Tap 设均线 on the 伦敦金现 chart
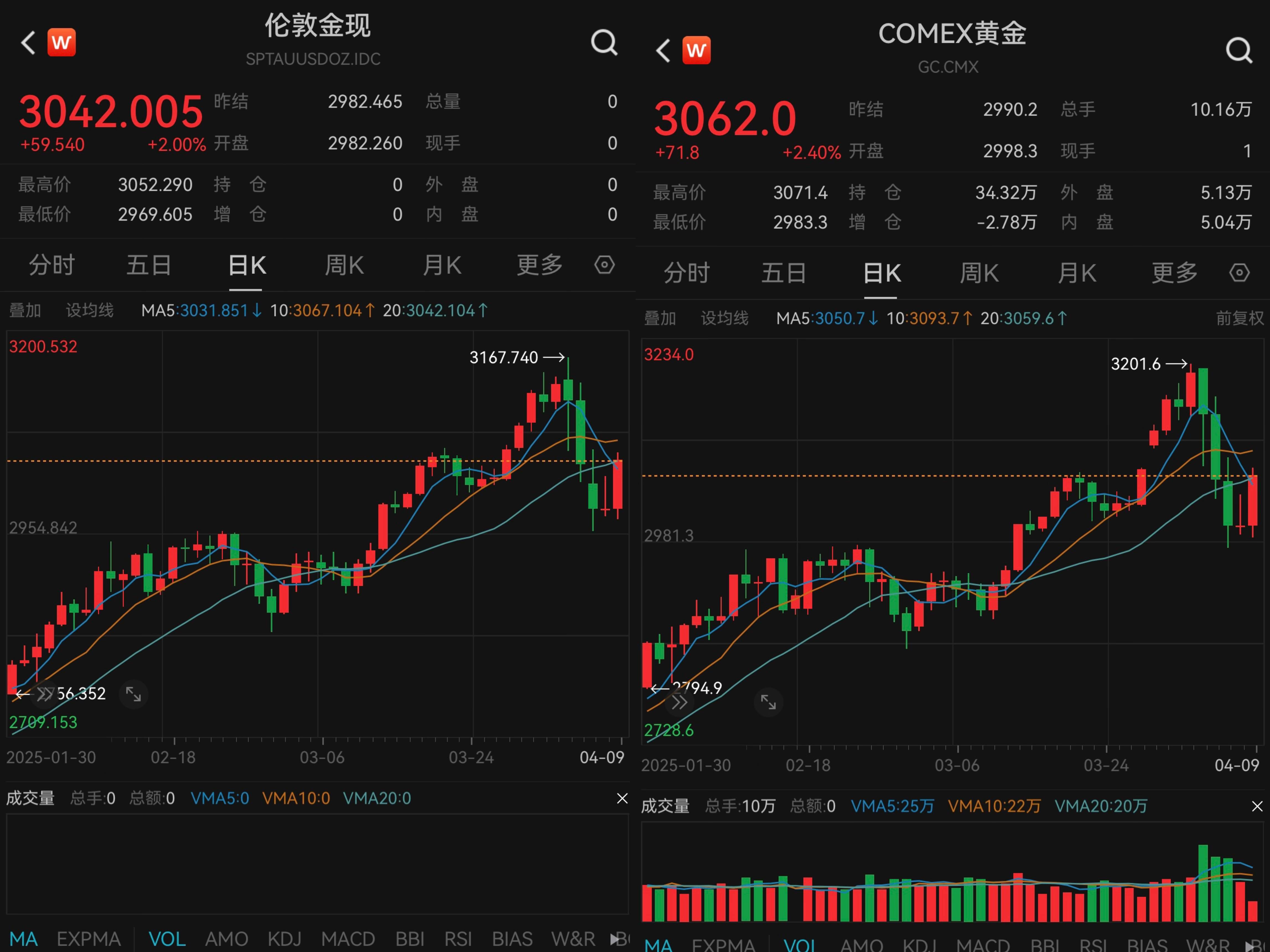This screenshot has width=1270, height=952. pos(90,310)
